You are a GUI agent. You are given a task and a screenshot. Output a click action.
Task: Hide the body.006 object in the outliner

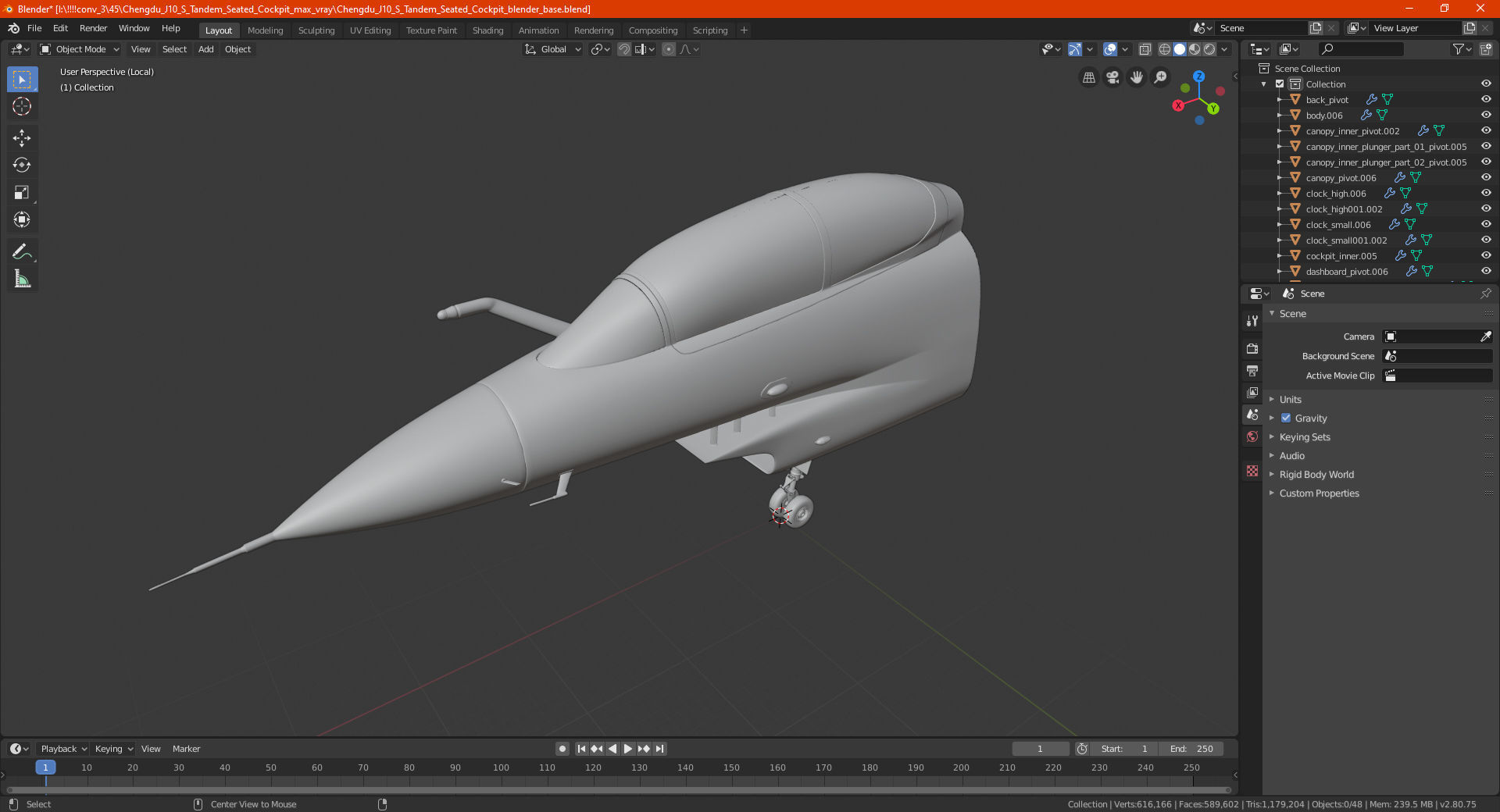click(x=1485, y=115)
